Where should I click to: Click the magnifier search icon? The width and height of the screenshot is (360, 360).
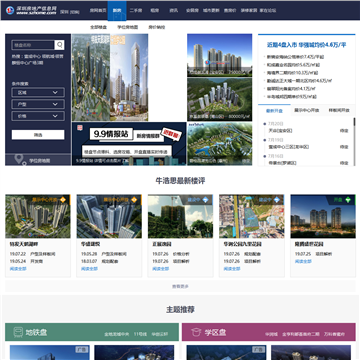(59, 45)
